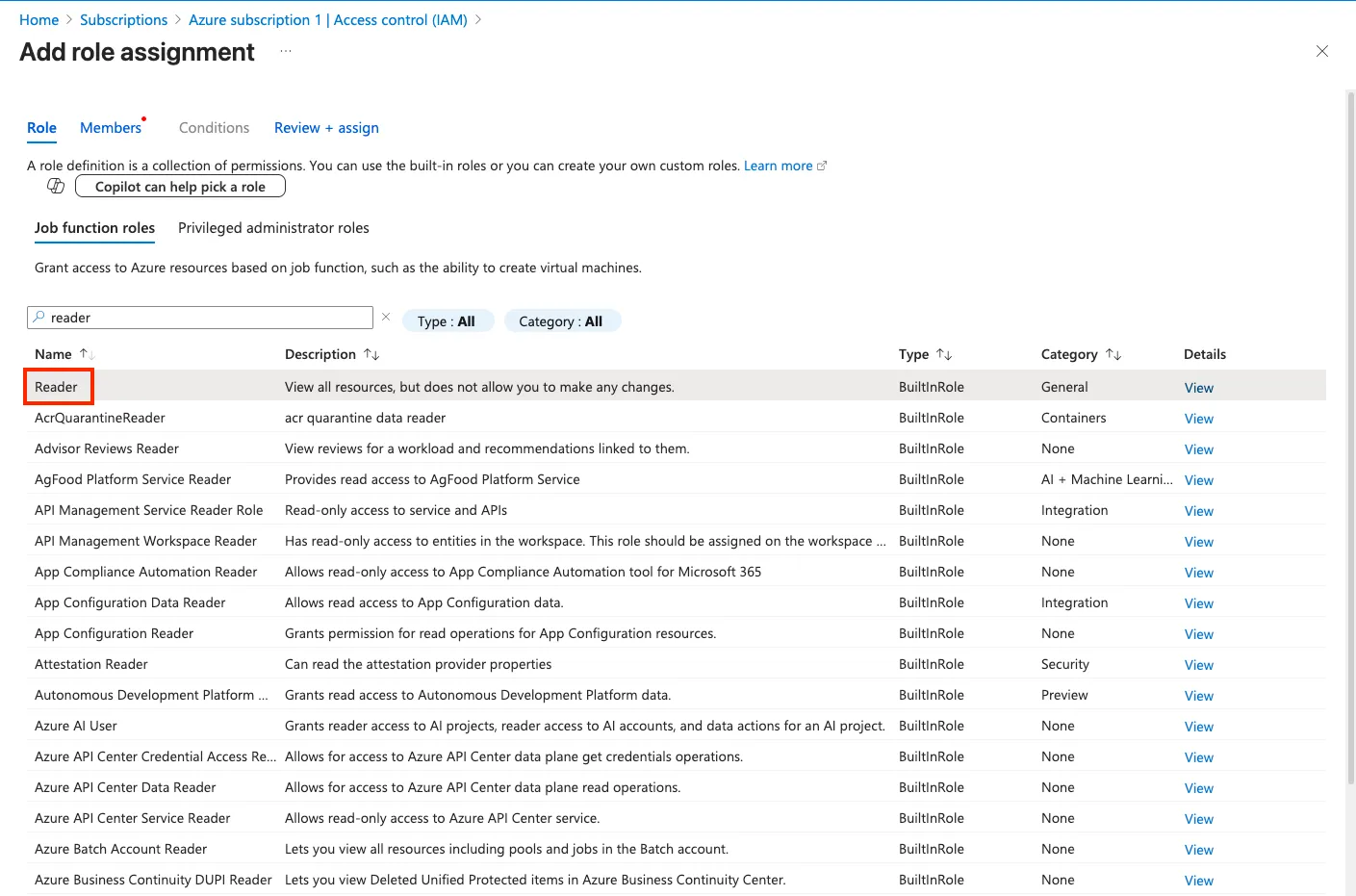Select Privileged administrator roles tab
The height and width of the screenshot is (896, 1356).
(x=273, y=228)
